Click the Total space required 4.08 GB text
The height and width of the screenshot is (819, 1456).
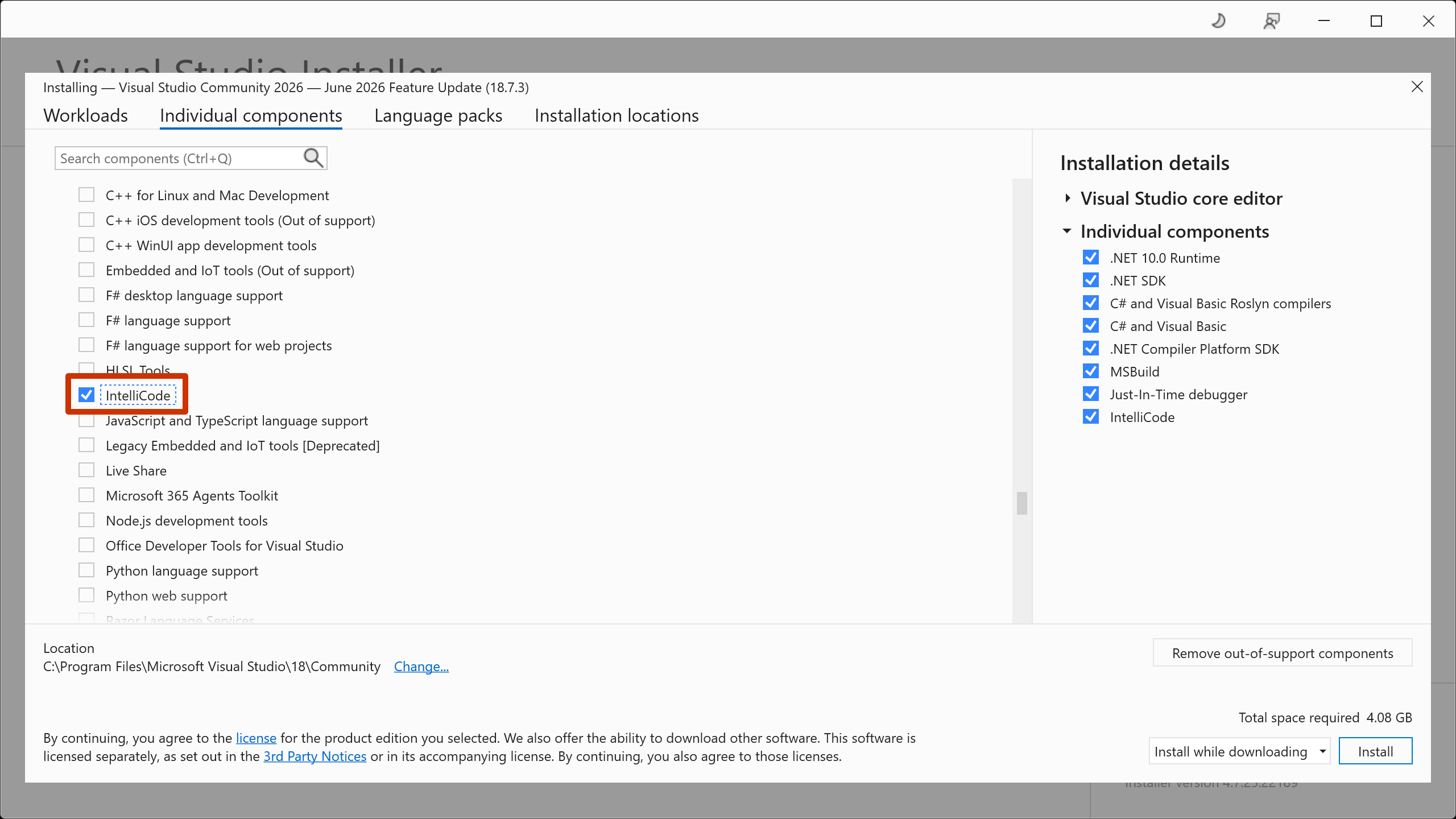1325,717
